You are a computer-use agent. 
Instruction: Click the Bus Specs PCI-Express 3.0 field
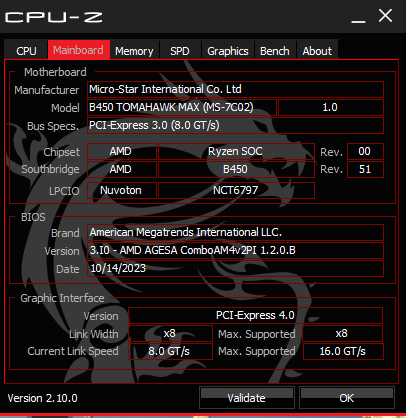[x=235, y=125]
